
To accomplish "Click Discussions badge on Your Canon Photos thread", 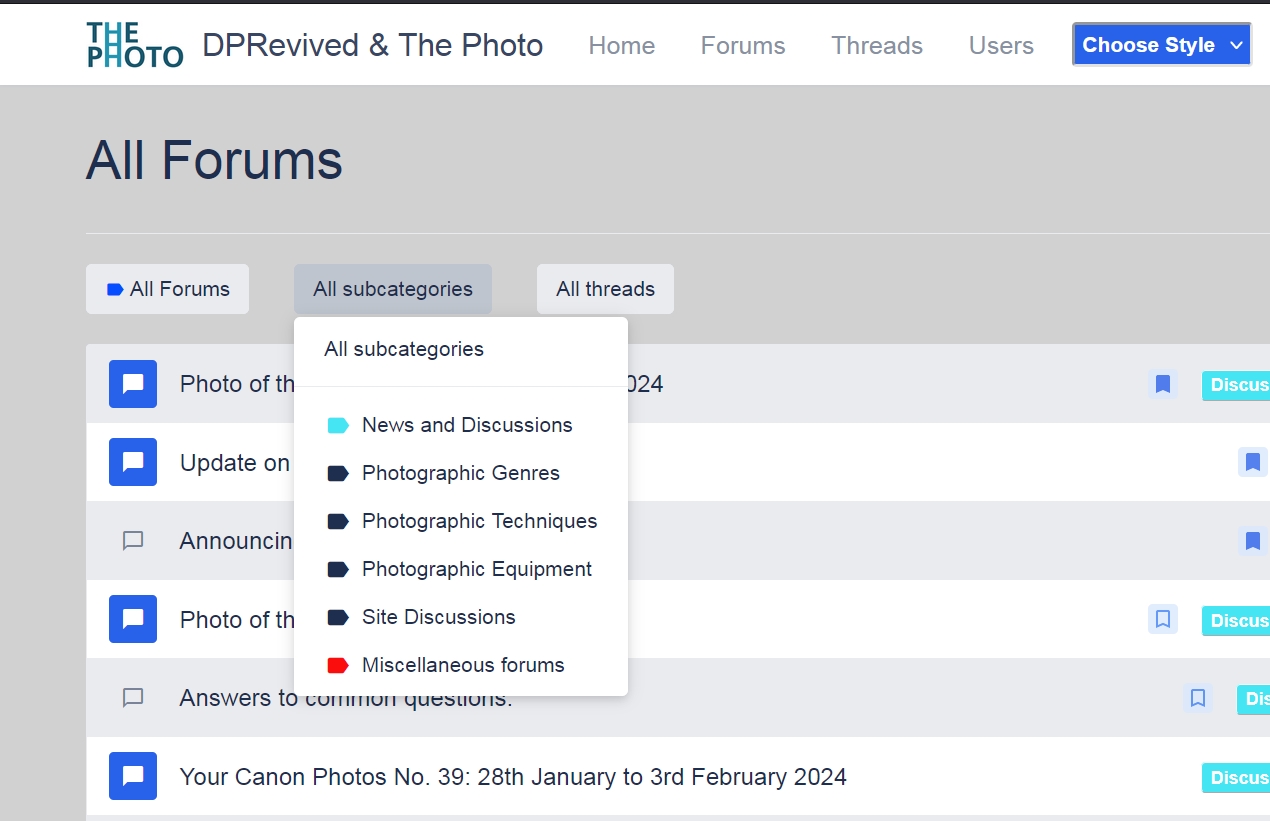I will (1237, 777).
